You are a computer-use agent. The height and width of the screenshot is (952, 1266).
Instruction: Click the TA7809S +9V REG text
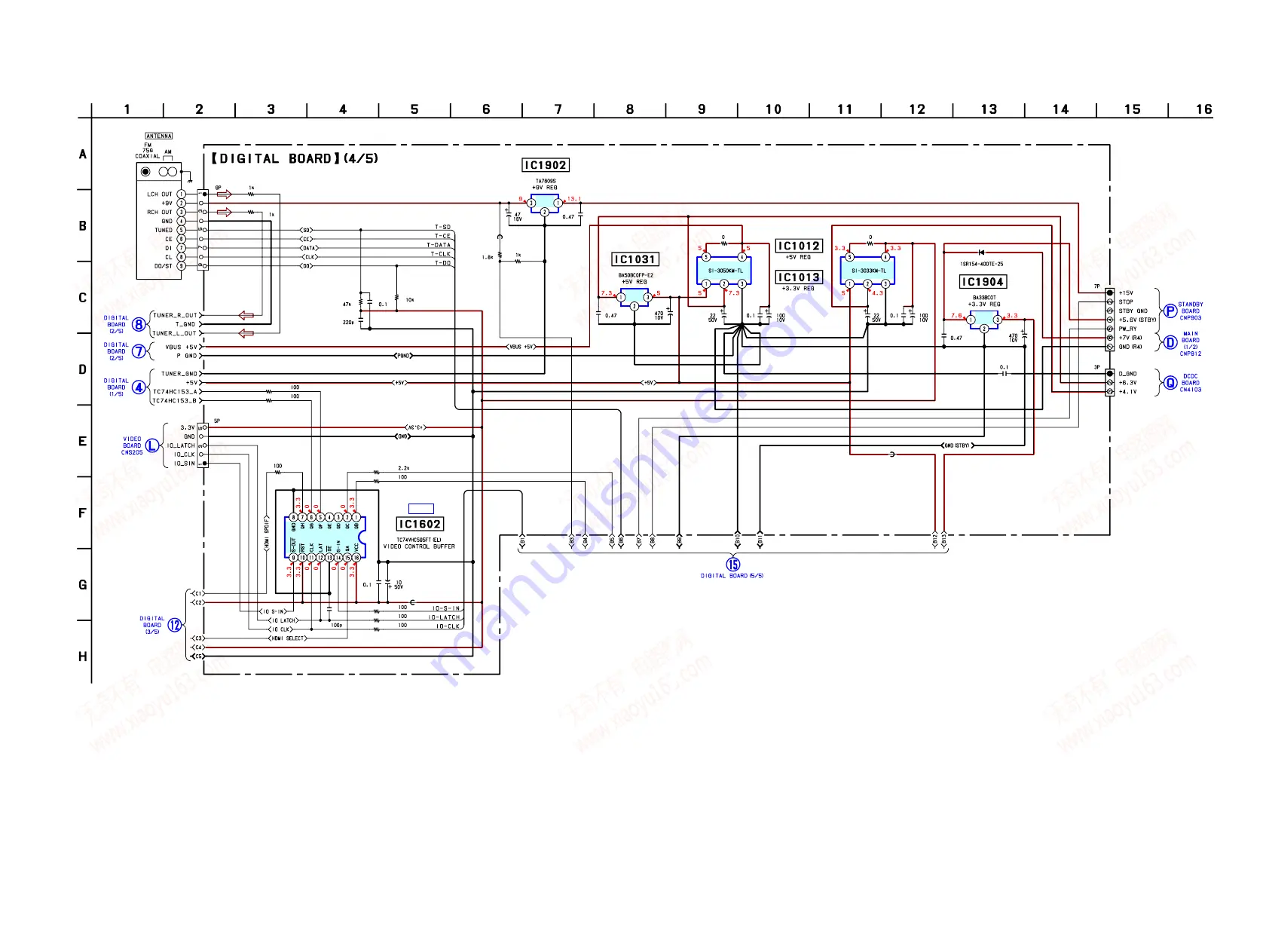[x=546, y=185]
